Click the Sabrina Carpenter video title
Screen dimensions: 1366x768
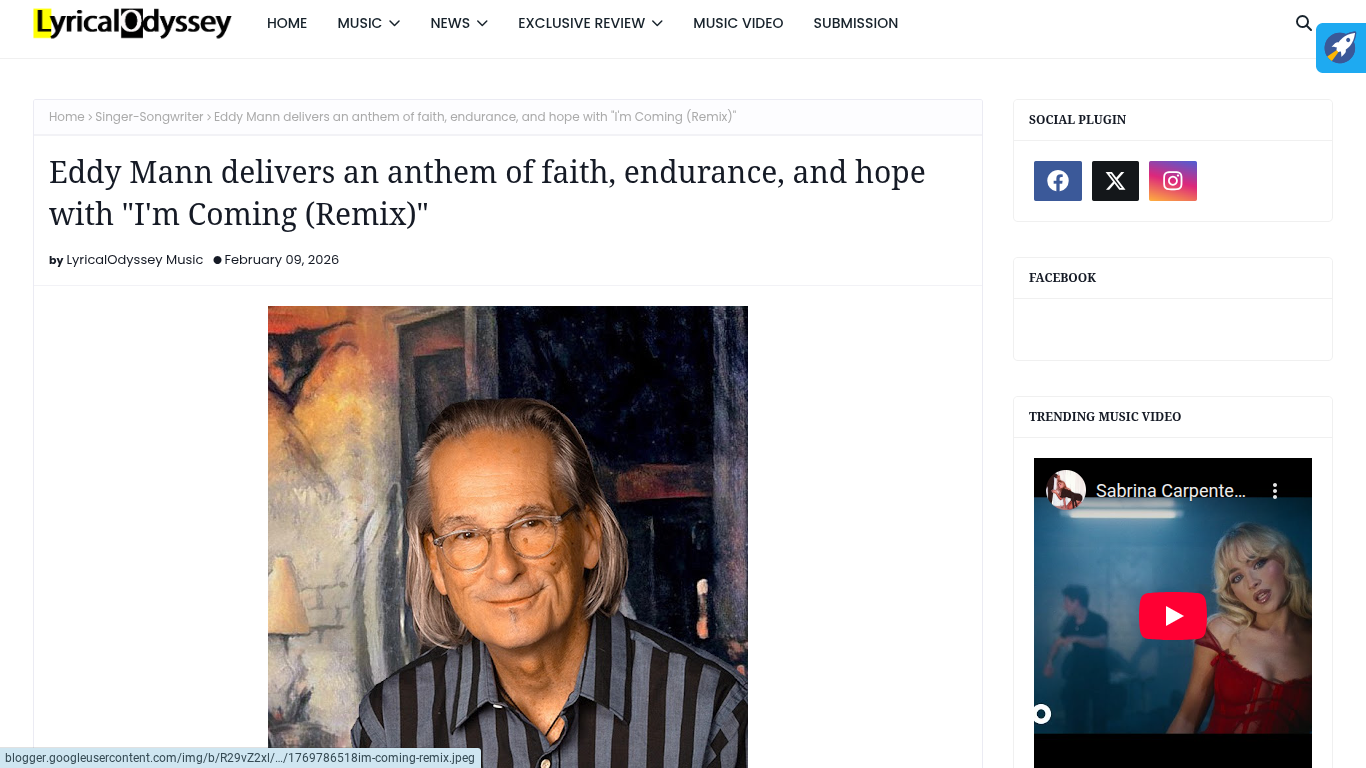1171,490
